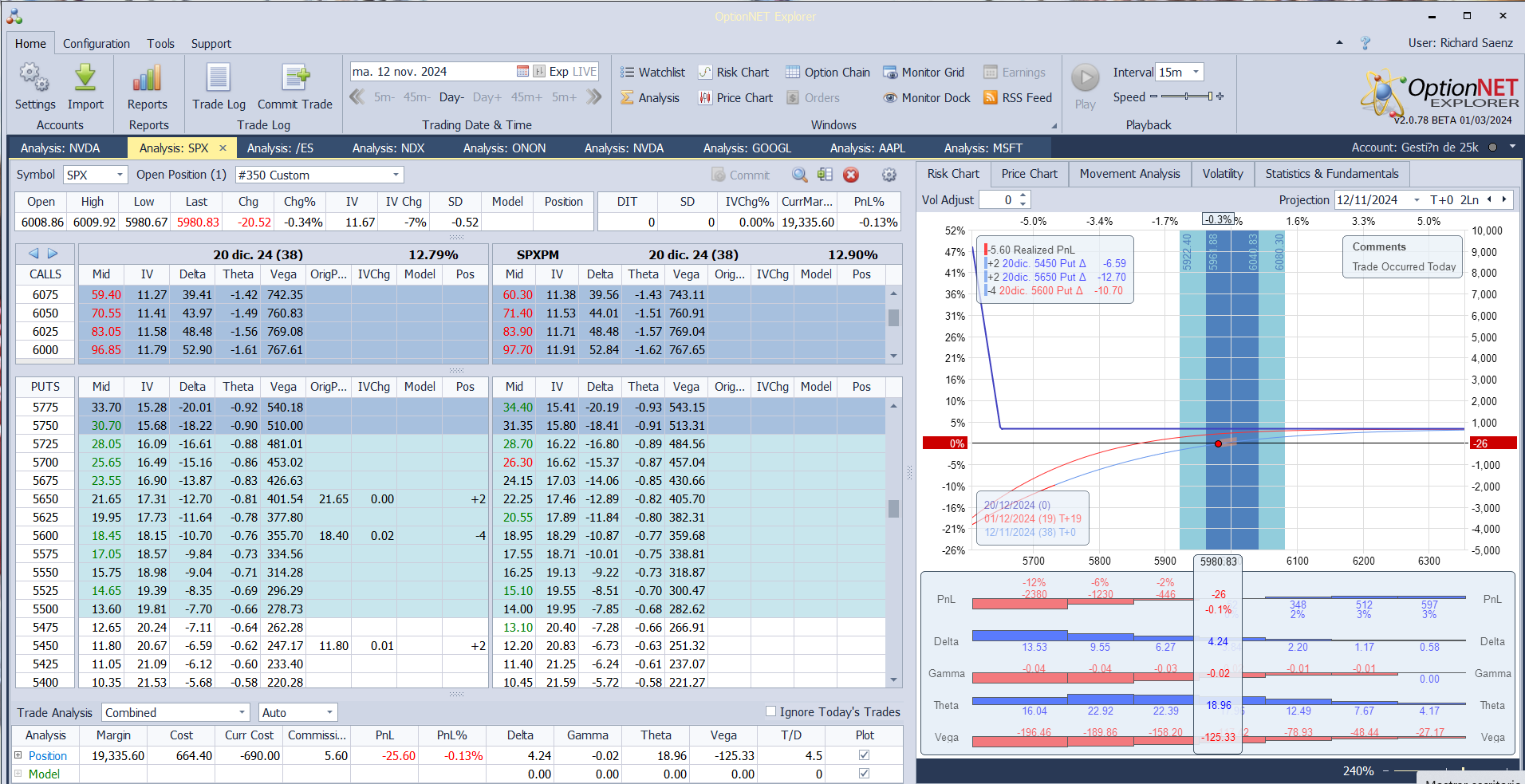This screenshot has height=784, width=1525.
Task: Close the Analysis: SPX tab
Action: (223, 148)
